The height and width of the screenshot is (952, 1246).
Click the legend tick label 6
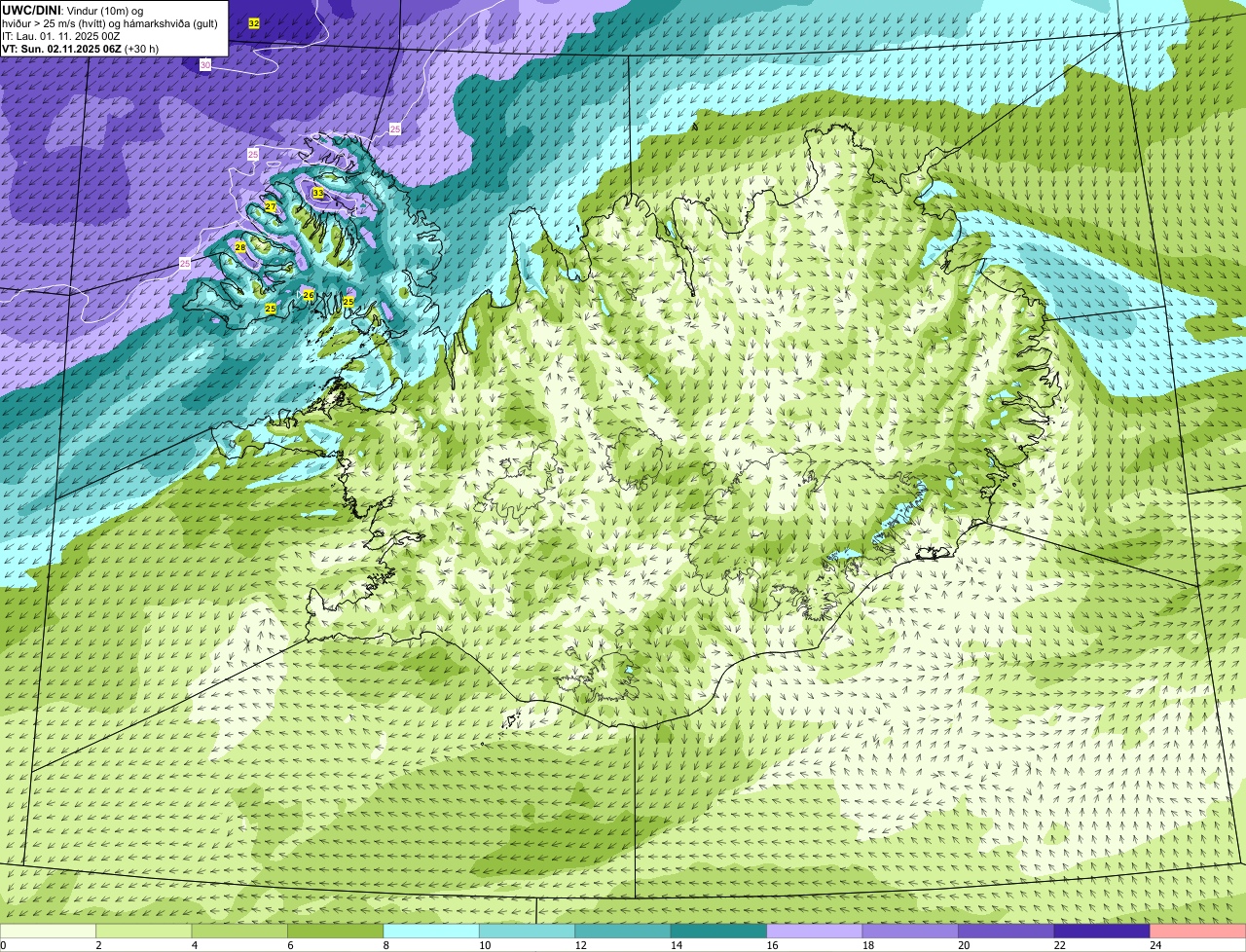290,945
